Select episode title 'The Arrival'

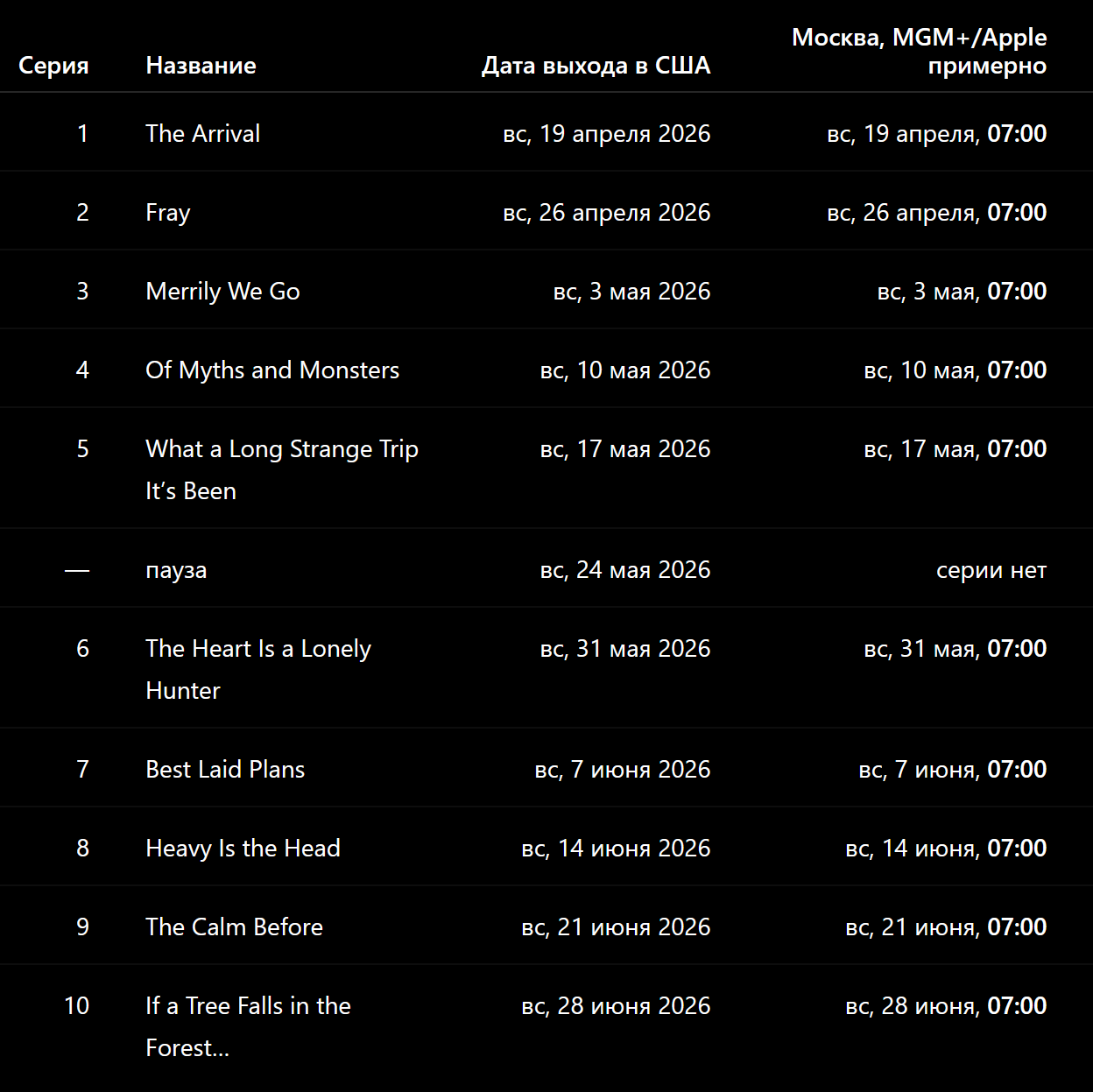(x=202, y=133)
